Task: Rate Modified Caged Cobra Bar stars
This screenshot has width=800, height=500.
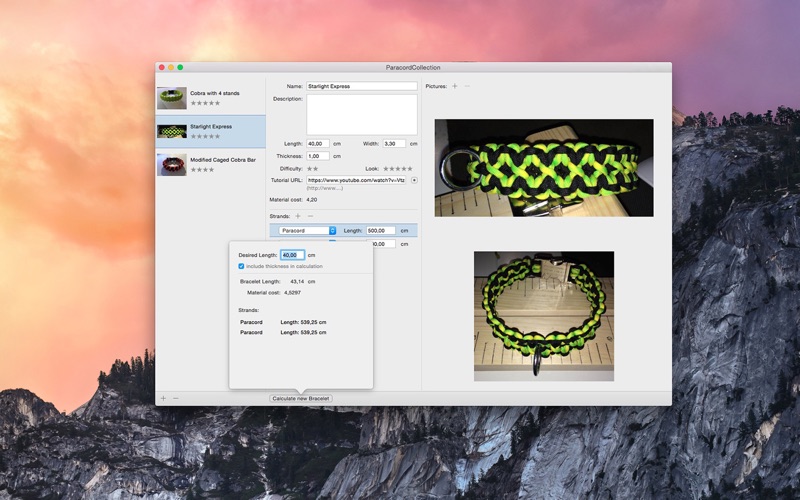Action: click(202, 169)
